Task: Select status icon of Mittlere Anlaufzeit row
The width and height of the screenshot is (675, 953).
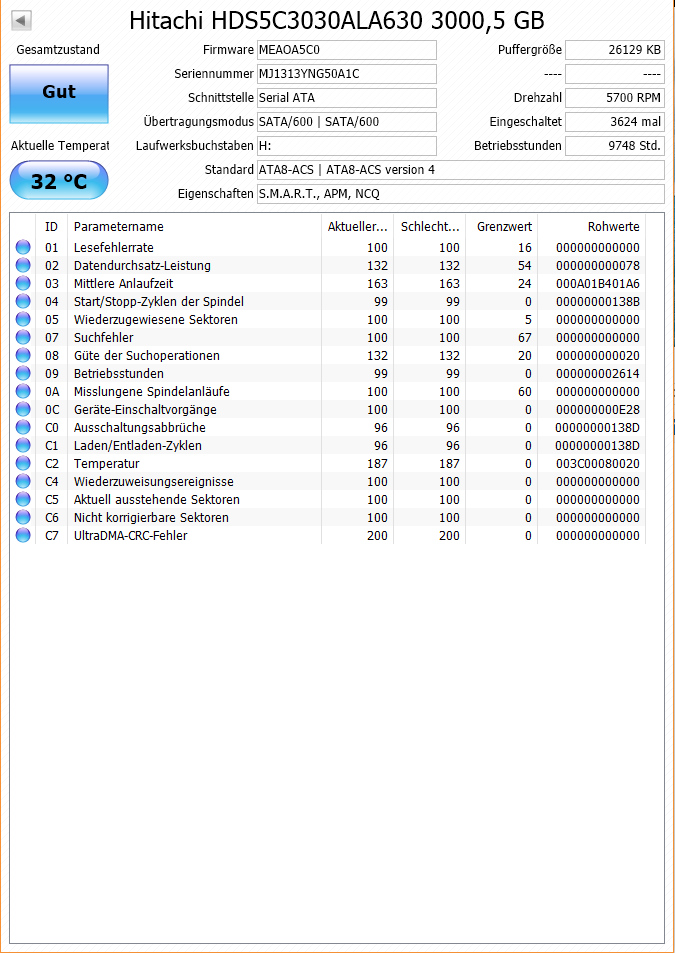Action: [x=23, y=283]
